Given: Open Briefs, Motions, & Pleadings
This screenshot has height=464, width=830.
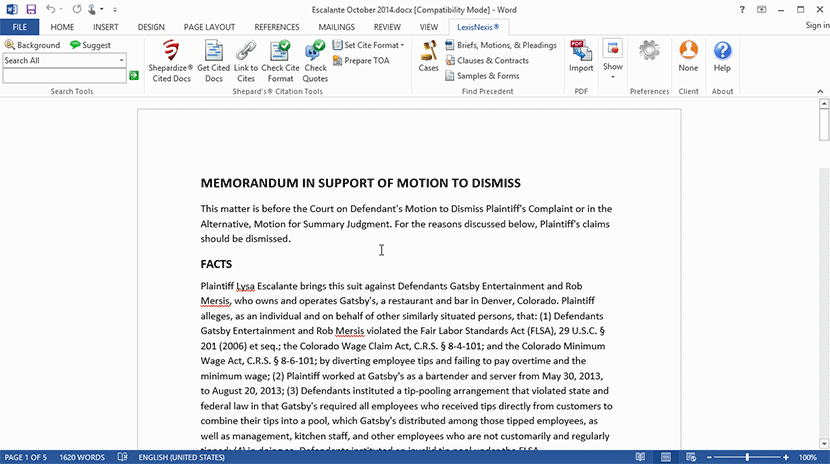Looking at the screenshot, I should coord(501,45).
